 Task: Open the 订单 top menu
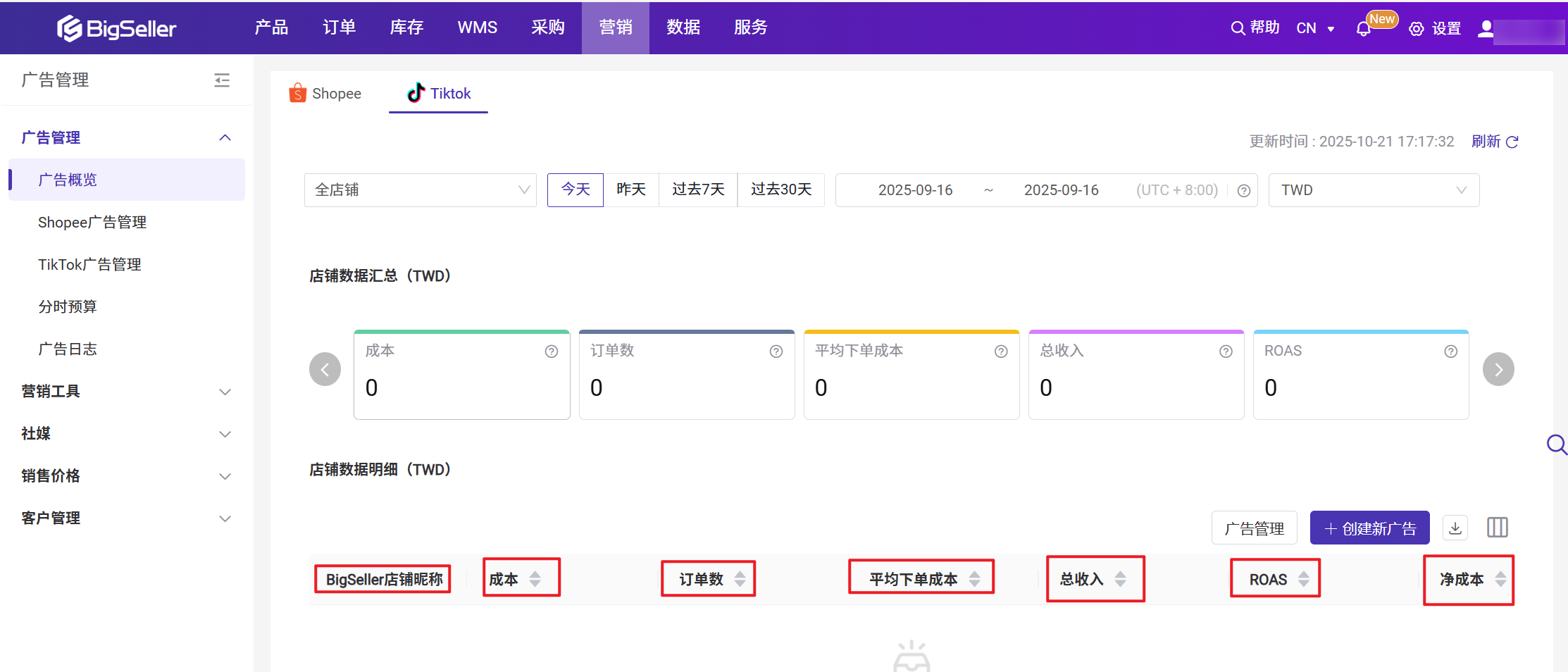339,27
